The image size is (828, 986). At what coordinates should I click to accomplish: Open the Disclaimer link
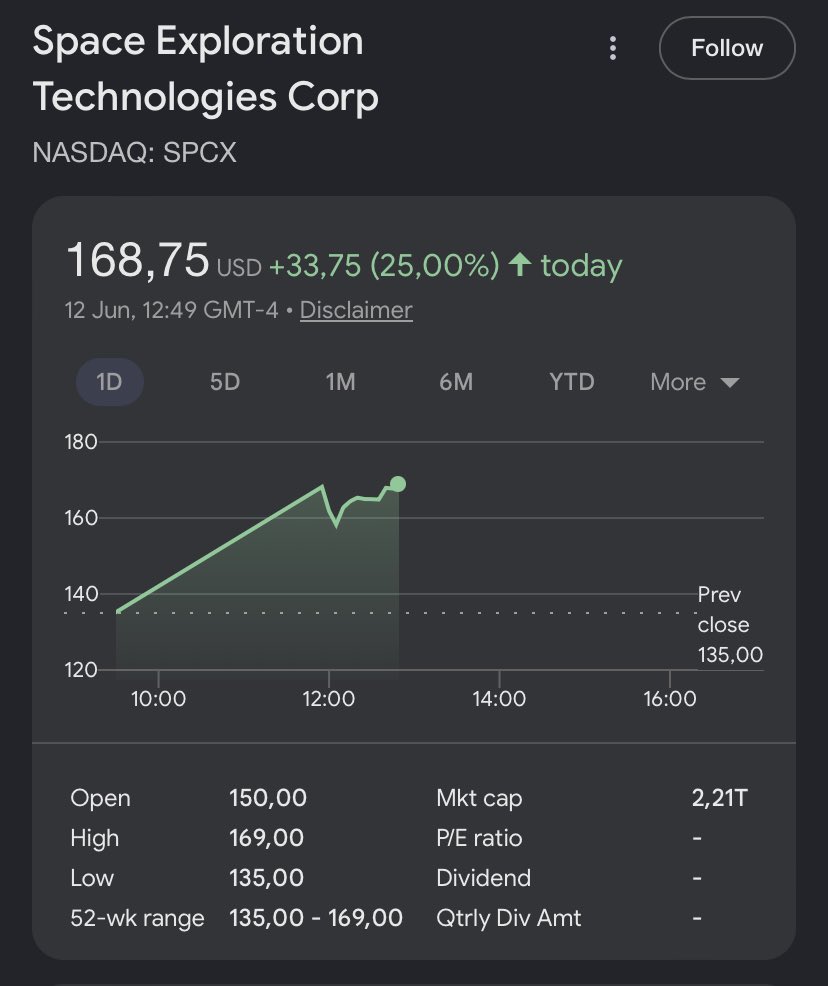(x=356, y=310)
